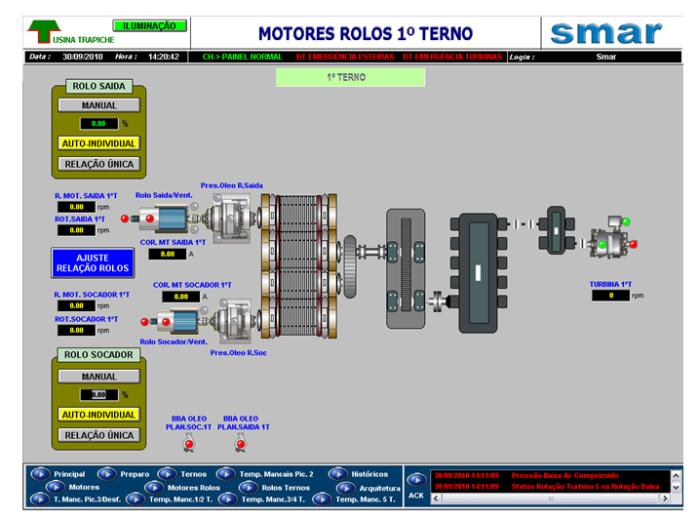Click the Rolo Socador/Vent. label

[x=173, y=342]
